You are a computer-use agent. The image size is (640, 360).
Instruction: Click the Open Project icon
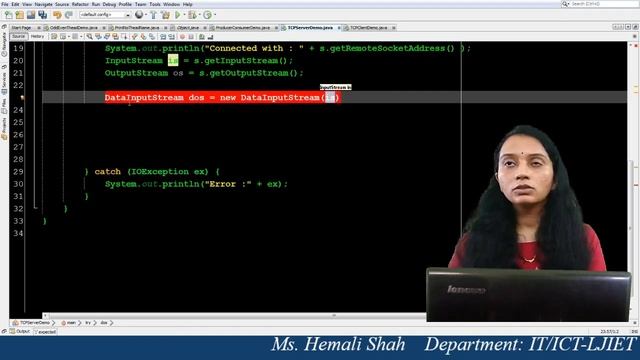point(31,15)
